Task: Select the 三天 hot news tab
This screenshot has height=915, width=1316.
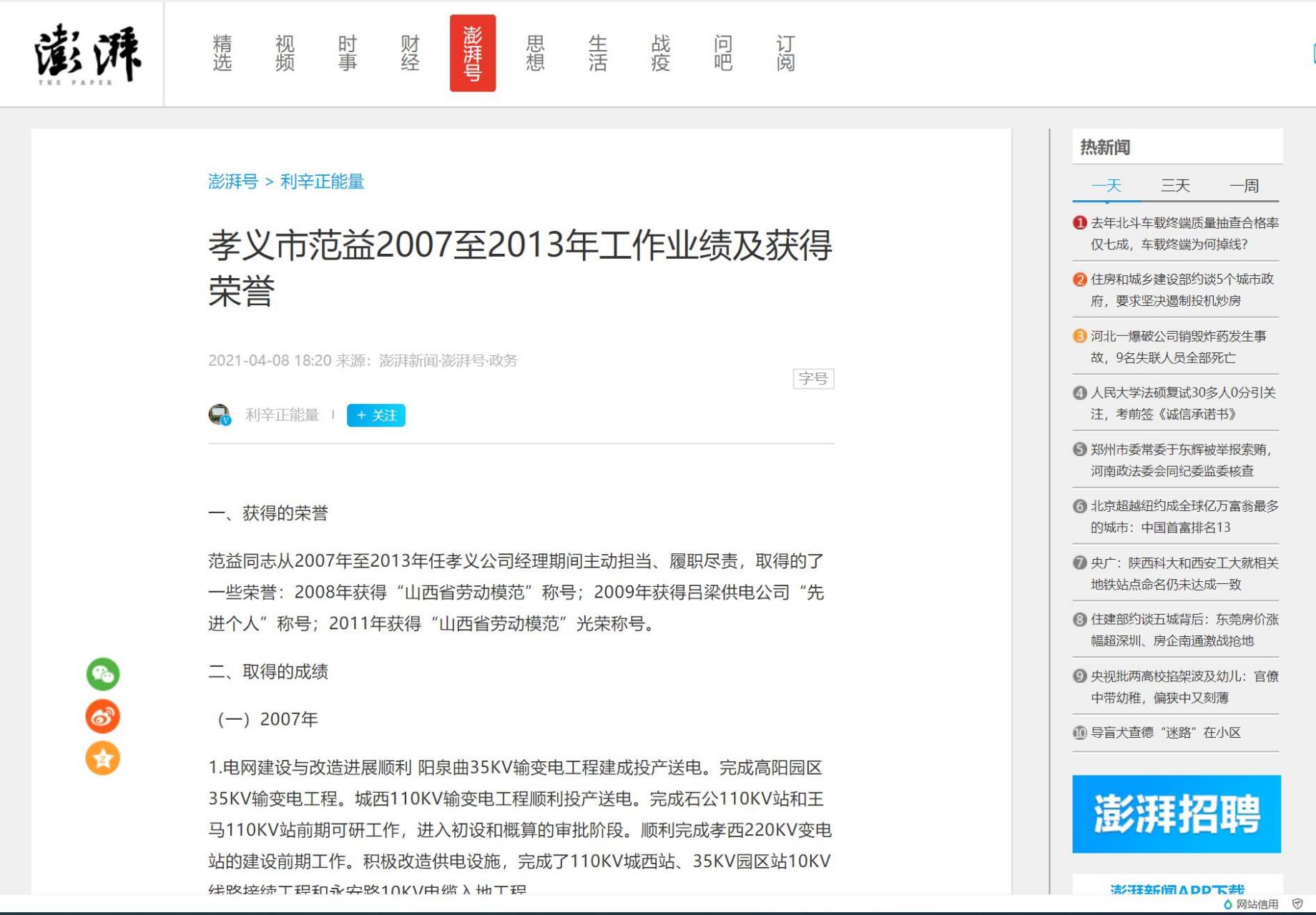Action: [x=1176, y=186]
